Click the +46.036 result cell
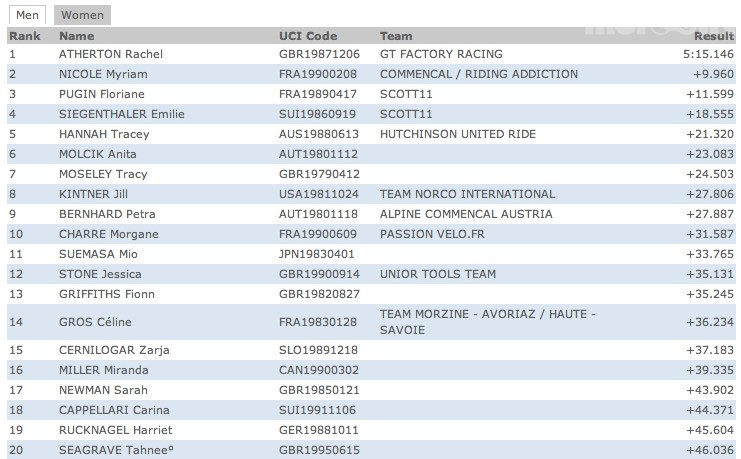The width and height of the screenshot is (741, 459). [x=709, y=450]
